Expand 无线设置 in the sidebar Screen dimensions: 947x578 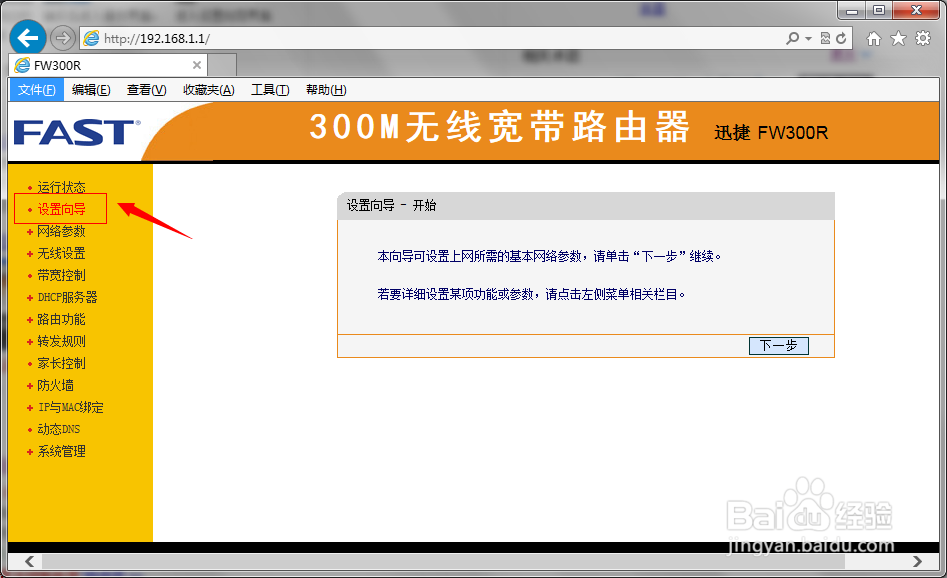61,253
